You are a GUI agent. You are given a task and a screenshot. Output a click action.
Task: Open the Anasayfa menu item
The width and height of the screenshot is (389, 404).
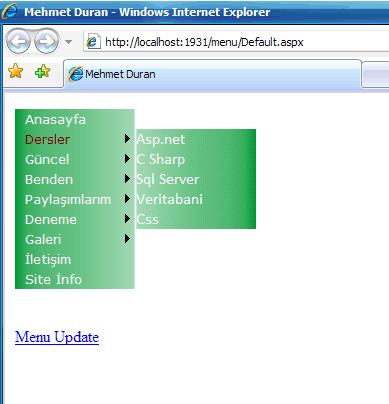[x=55, y=119]
